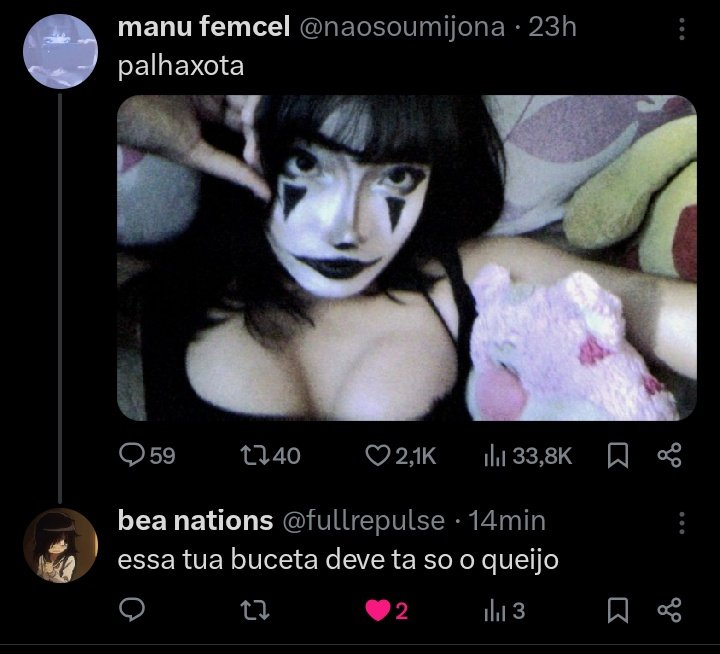Open bea nations' profile avatar
The width and height of the screenshot is (720, 654).
60,545
